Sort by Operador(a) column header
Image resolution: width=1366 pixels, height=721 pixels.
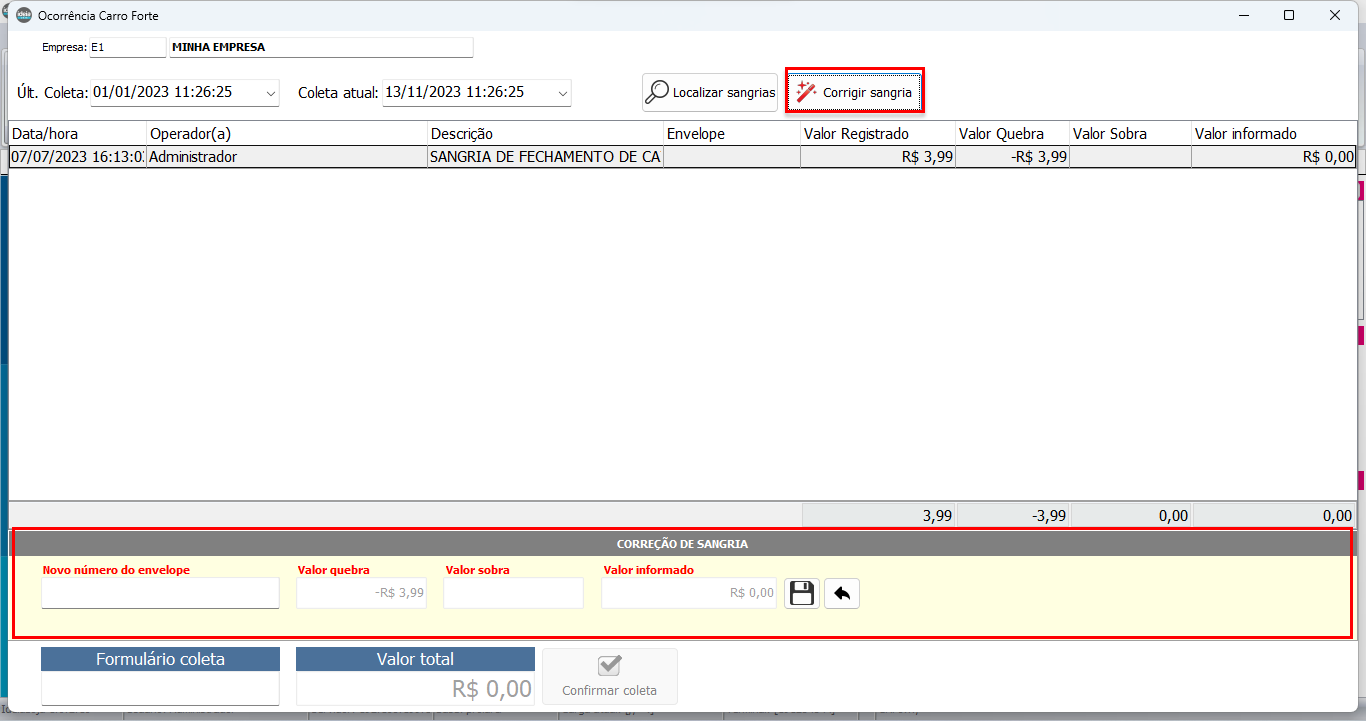(286, 134)
